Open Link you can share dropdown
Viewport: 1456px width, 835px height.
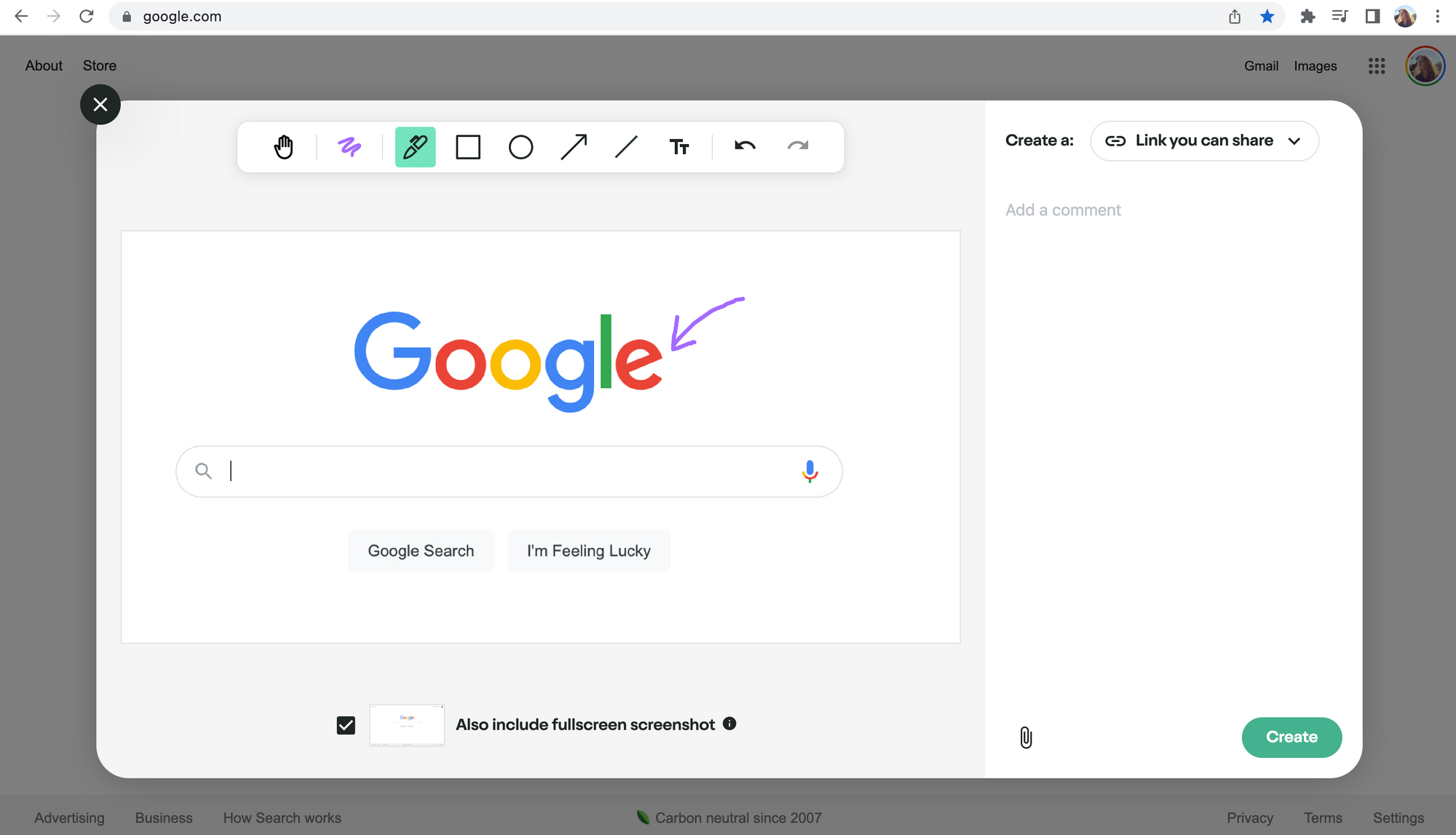coord(1204,141)
